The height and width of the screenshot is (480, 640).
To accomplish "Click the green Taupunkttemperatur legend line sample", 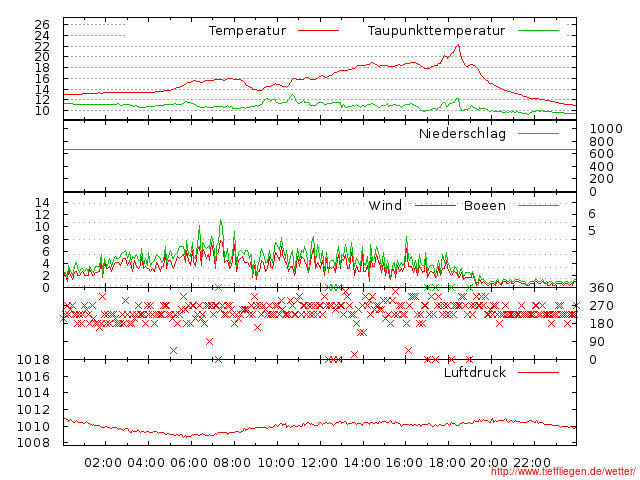I will coord(538,31).
